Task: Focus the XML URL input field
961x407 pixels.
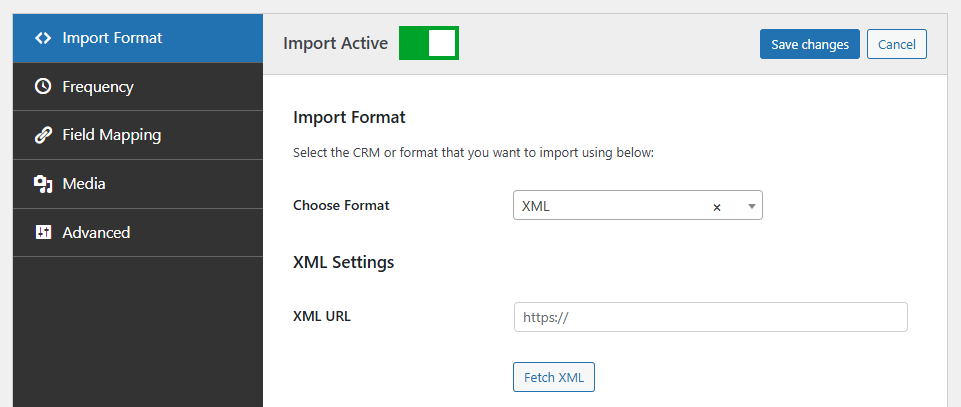Action: (x=710, y=317)
